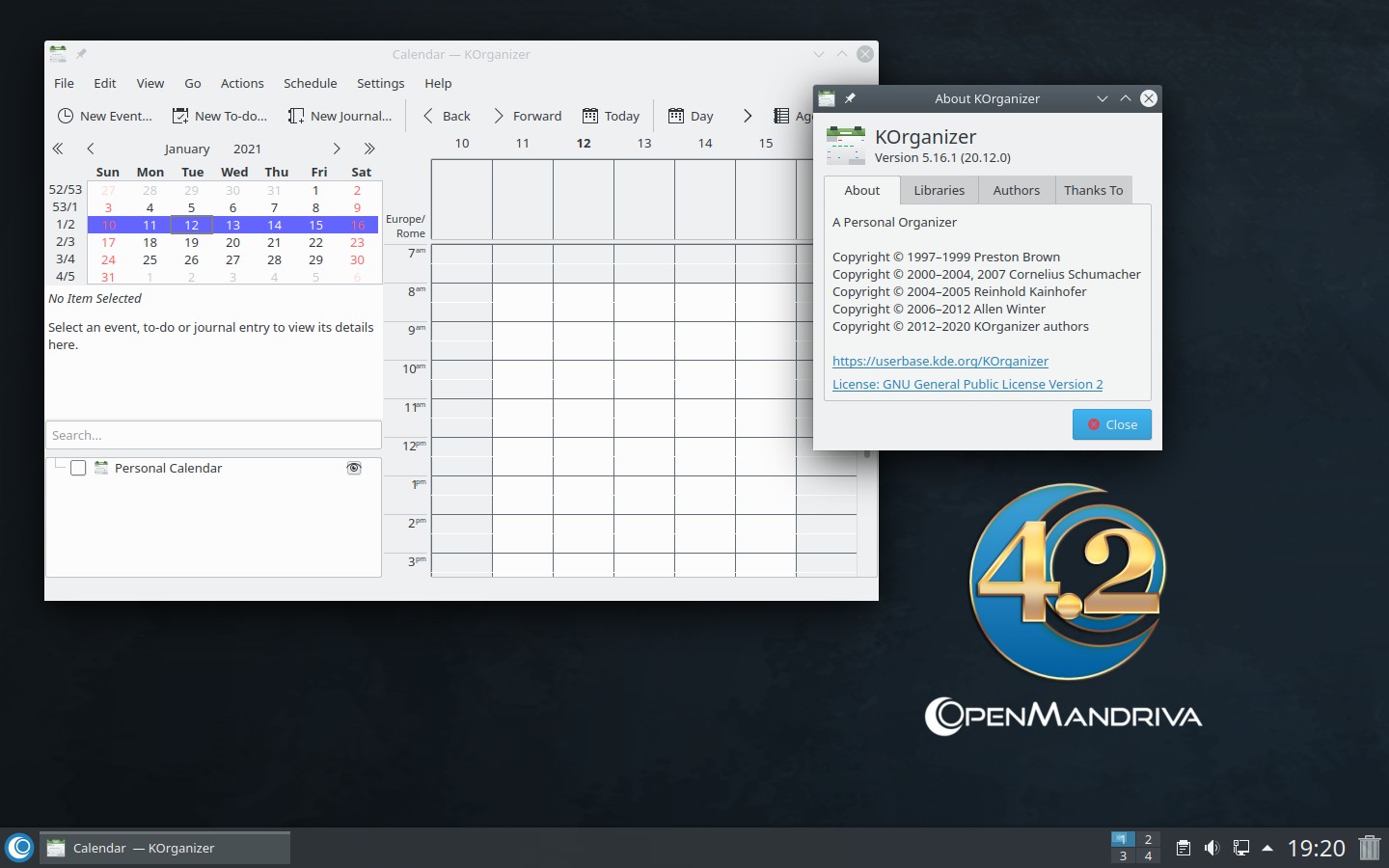
Task: Go to next month in mini calendar
Action: click(336, 149)
